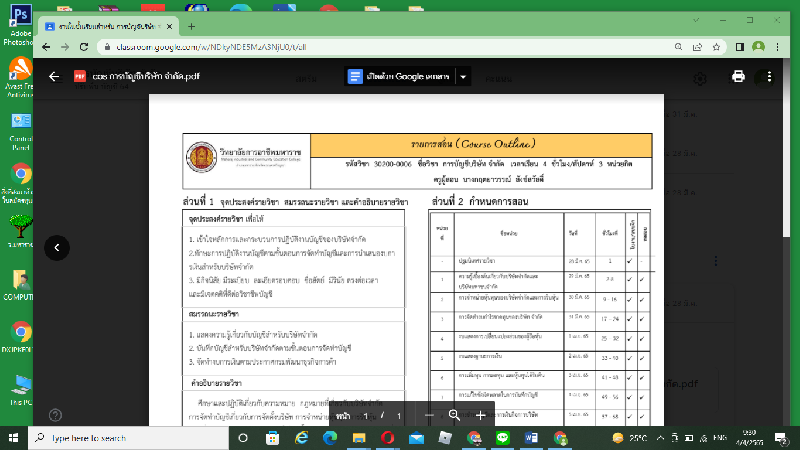This screenshot has height=450, width=800.
Task: Zoom in with the plus button
Action: coord(480,415)
